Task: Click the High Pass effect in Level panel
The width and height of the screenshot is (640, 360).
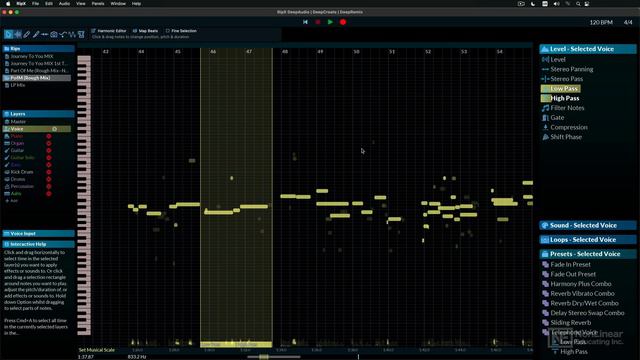Action: (x=560, y=98)
